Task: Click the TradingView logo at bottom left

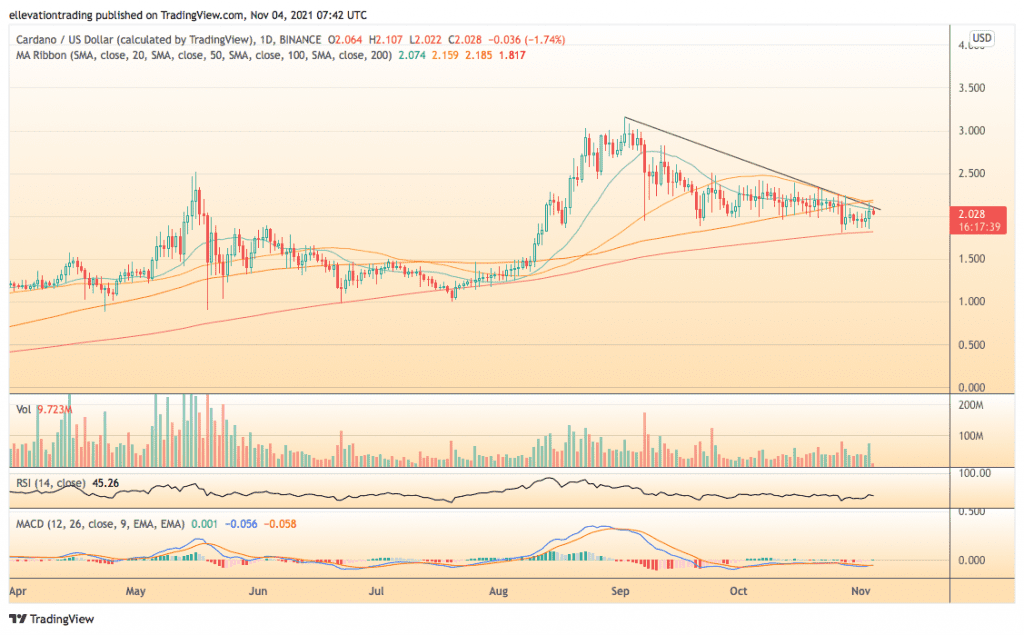Action: tap(52, 619)
